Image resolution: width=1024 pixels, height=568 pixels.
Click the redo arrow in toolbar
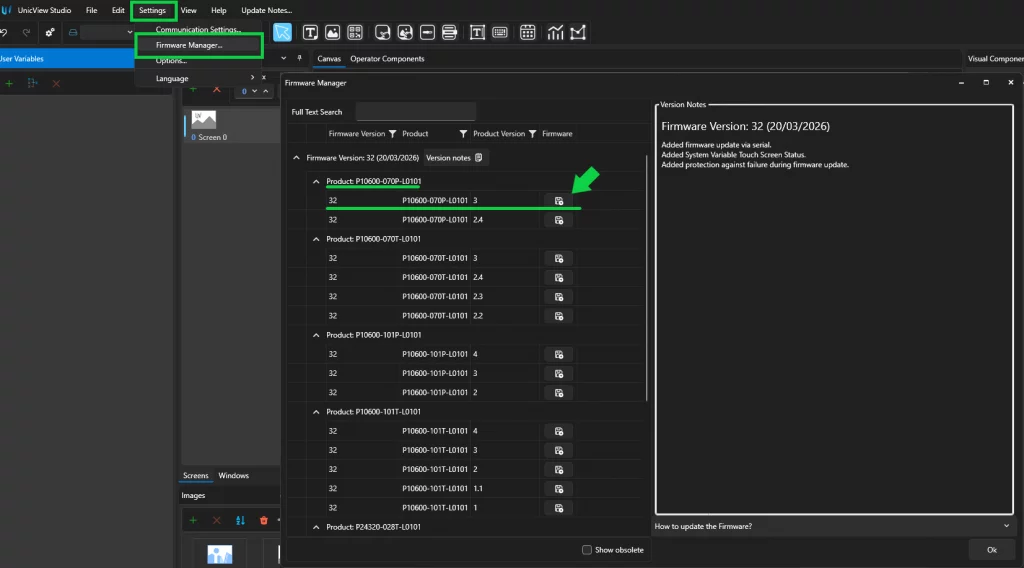tap(26, 32)
